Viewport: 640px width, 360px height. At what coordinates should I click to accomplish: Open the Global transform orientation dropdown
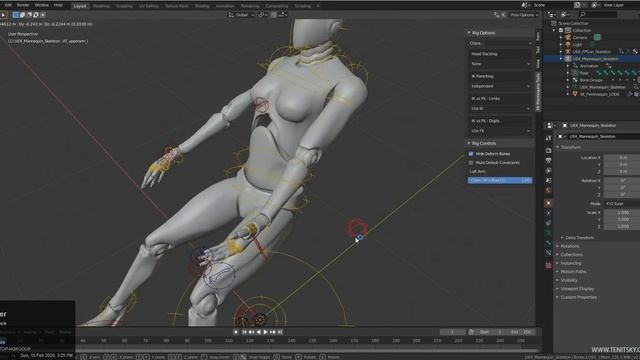pos(241,15)
